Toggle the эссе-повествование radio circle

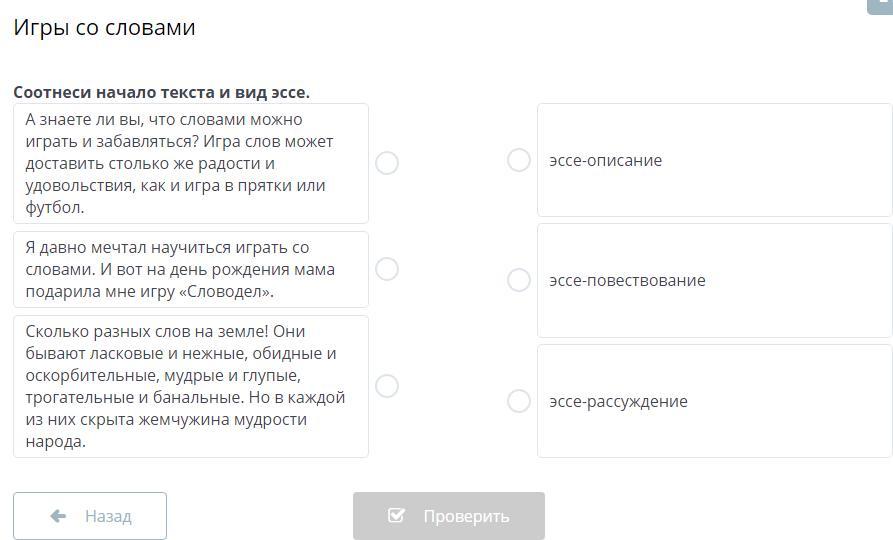pyautogui.click(x=518, y=280)
